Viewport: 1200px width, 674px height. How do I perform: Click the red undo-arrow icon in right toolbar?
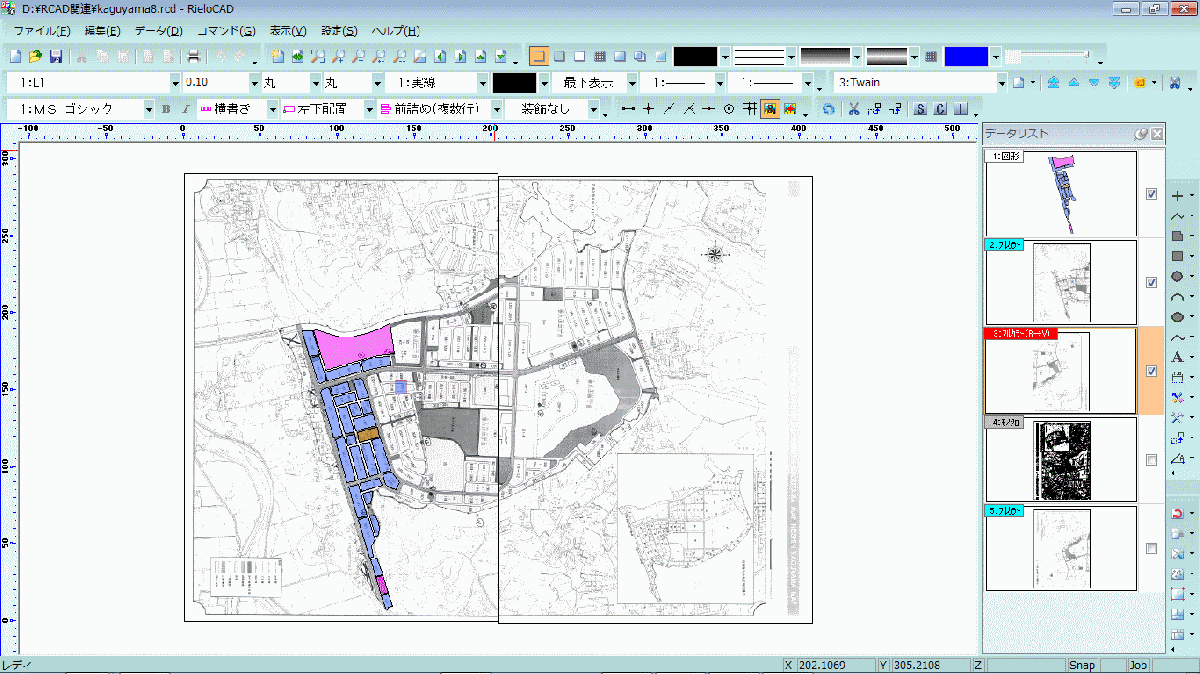1178,513
